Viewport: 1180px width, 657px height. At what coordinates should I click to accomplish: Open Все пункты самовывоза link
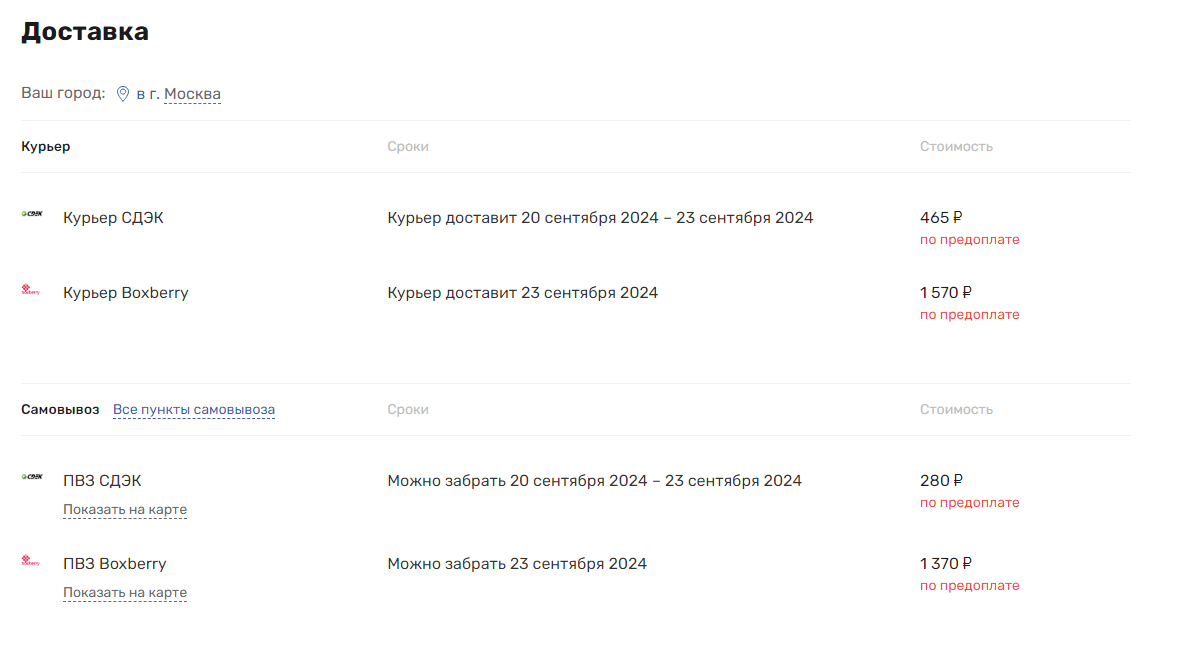click(x=193, y=409)
